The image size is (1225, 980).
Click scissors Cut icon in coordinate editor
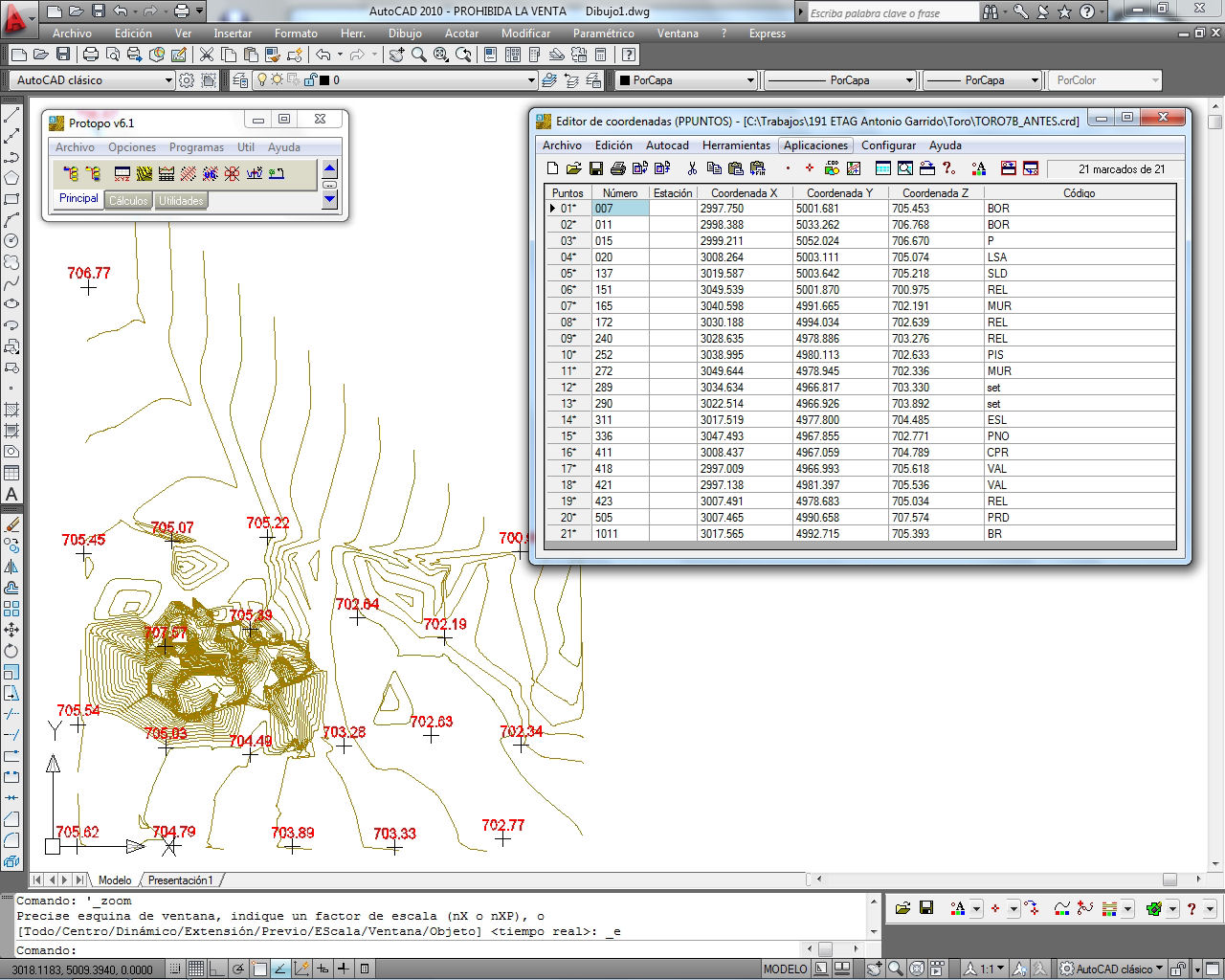pyautogui.click(x=692, y=168)
